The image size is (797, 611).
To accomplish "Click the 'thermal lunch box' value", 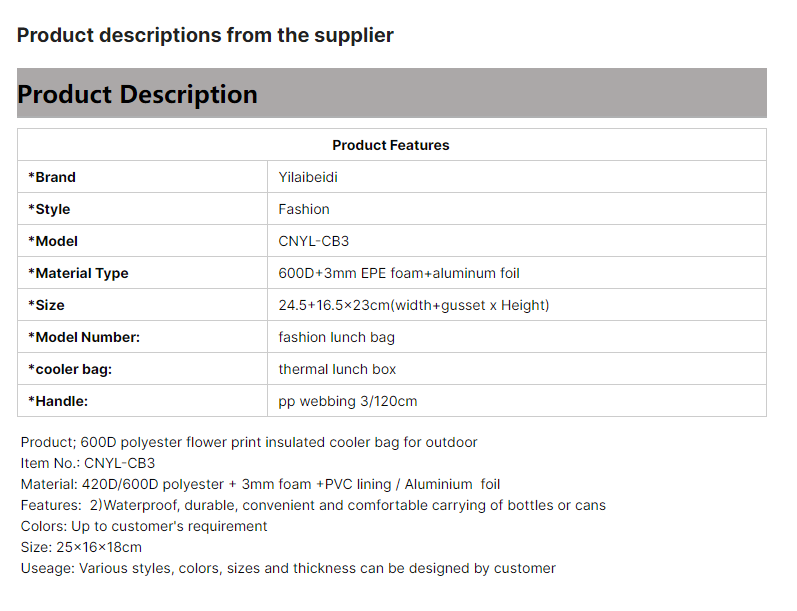I will (337, 369).
